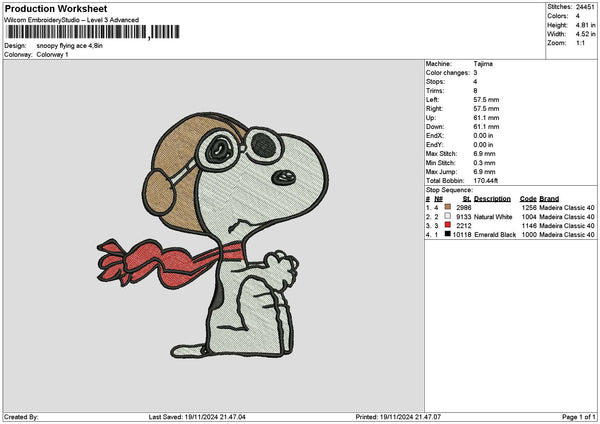Click 'Emerald Black' description in stop sequence
The image size is (600, 424).
coord(495,235)
